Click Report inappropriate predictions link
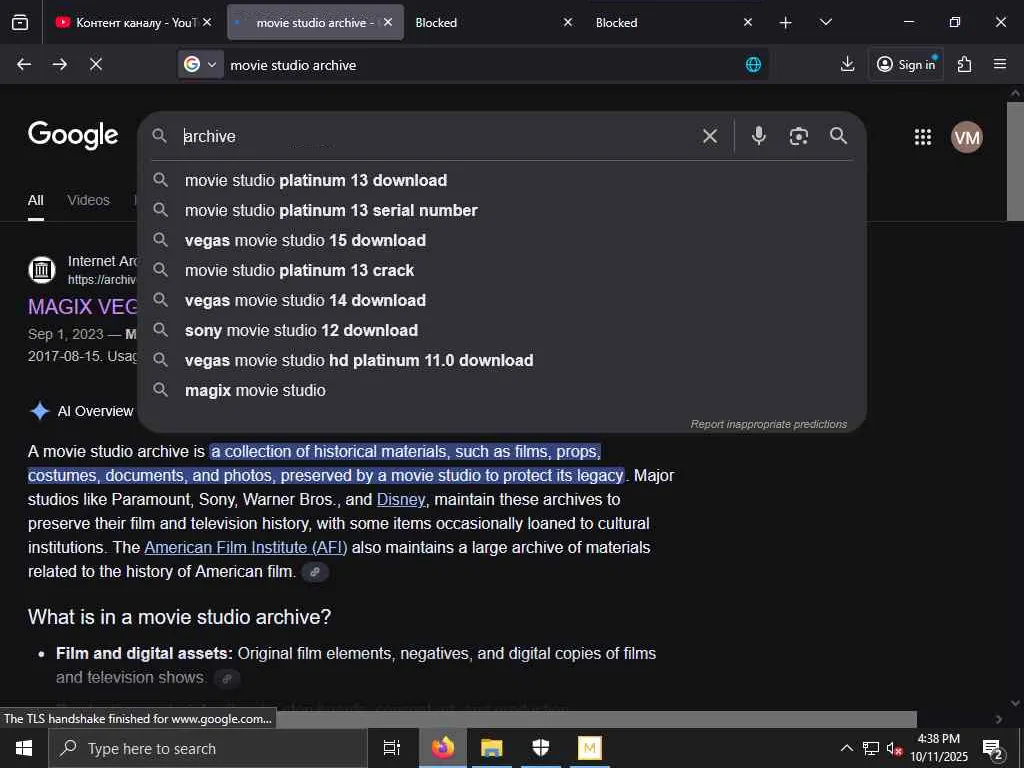This screenshot has width=1024, height=768. coord(769,424)
